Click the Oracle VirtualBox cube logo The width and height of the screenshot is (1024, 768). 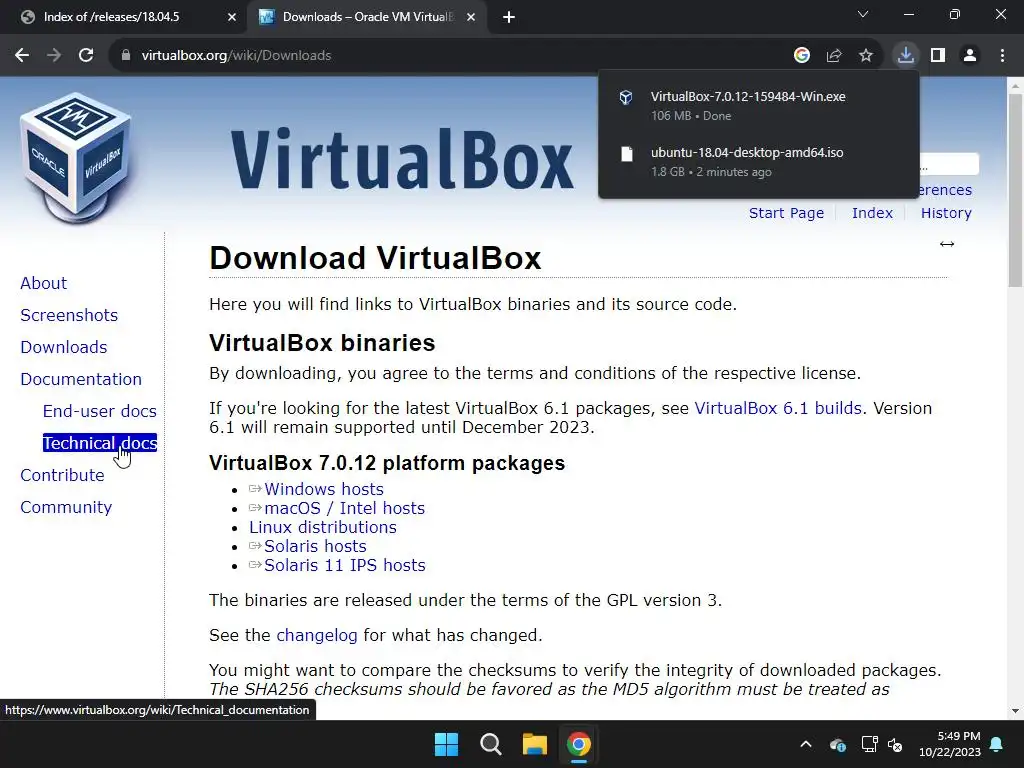77,158
